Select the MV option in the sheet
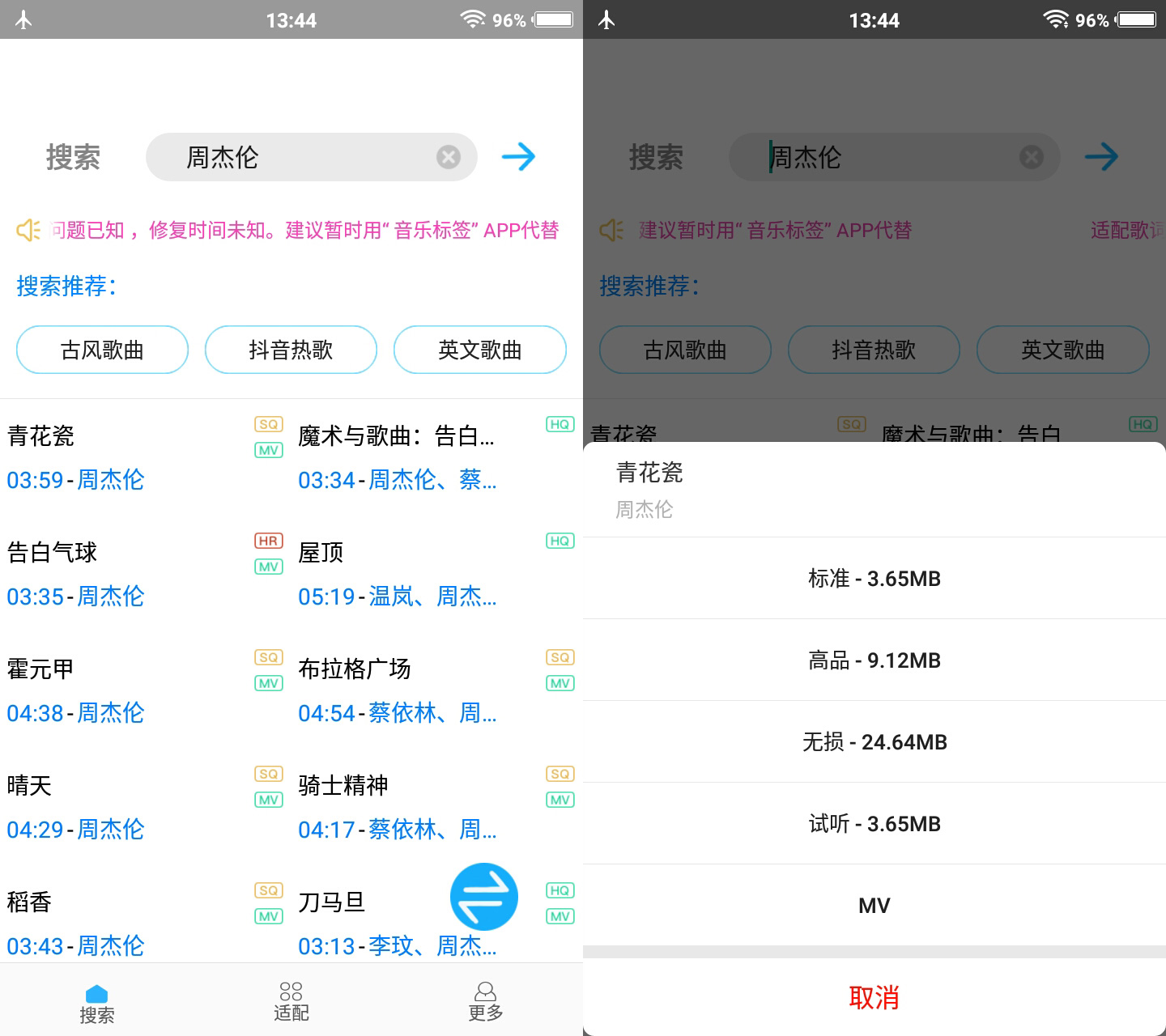 point(874,905)
